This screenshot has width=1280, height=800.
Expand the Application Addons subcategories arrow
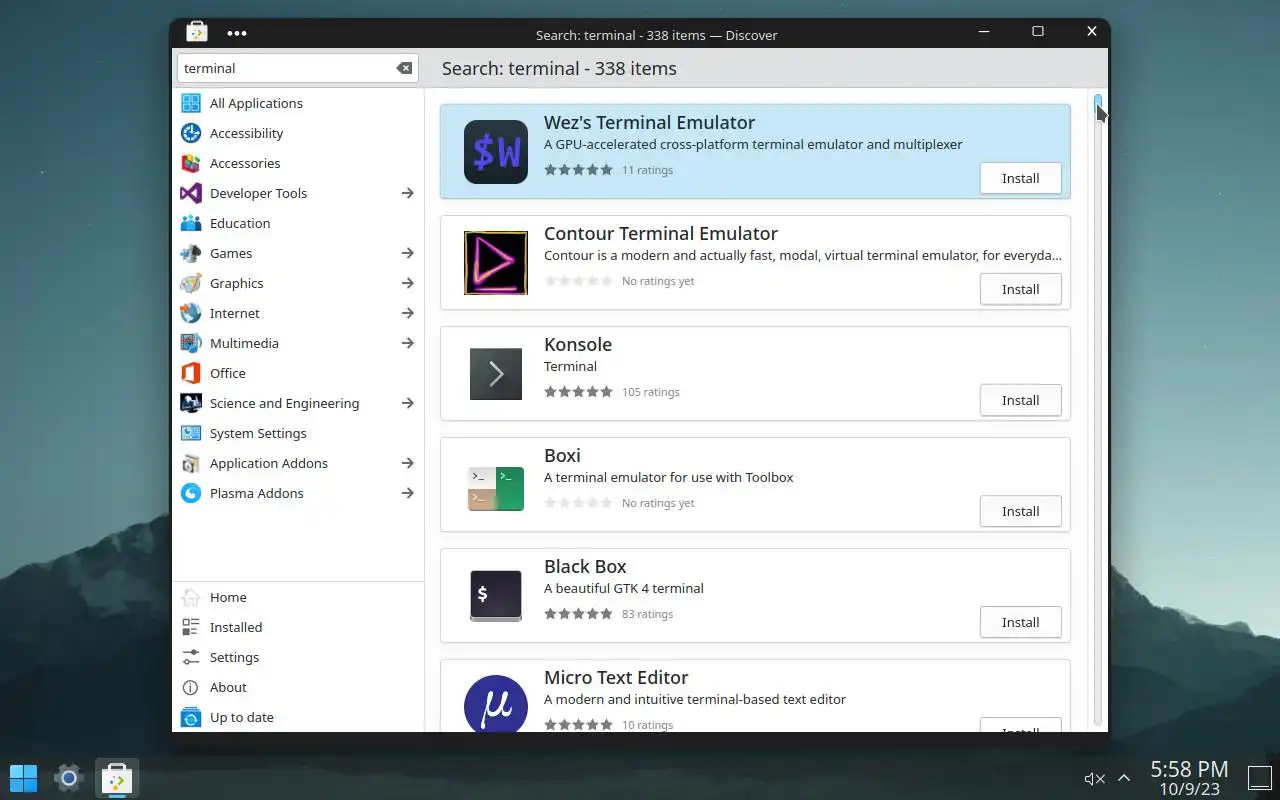point(407,463)
